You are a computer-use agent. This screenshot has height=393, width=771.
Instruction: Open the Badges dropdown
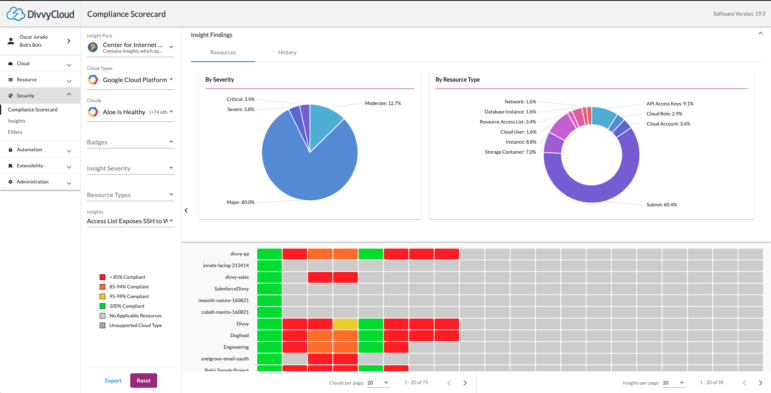[131, 142]
